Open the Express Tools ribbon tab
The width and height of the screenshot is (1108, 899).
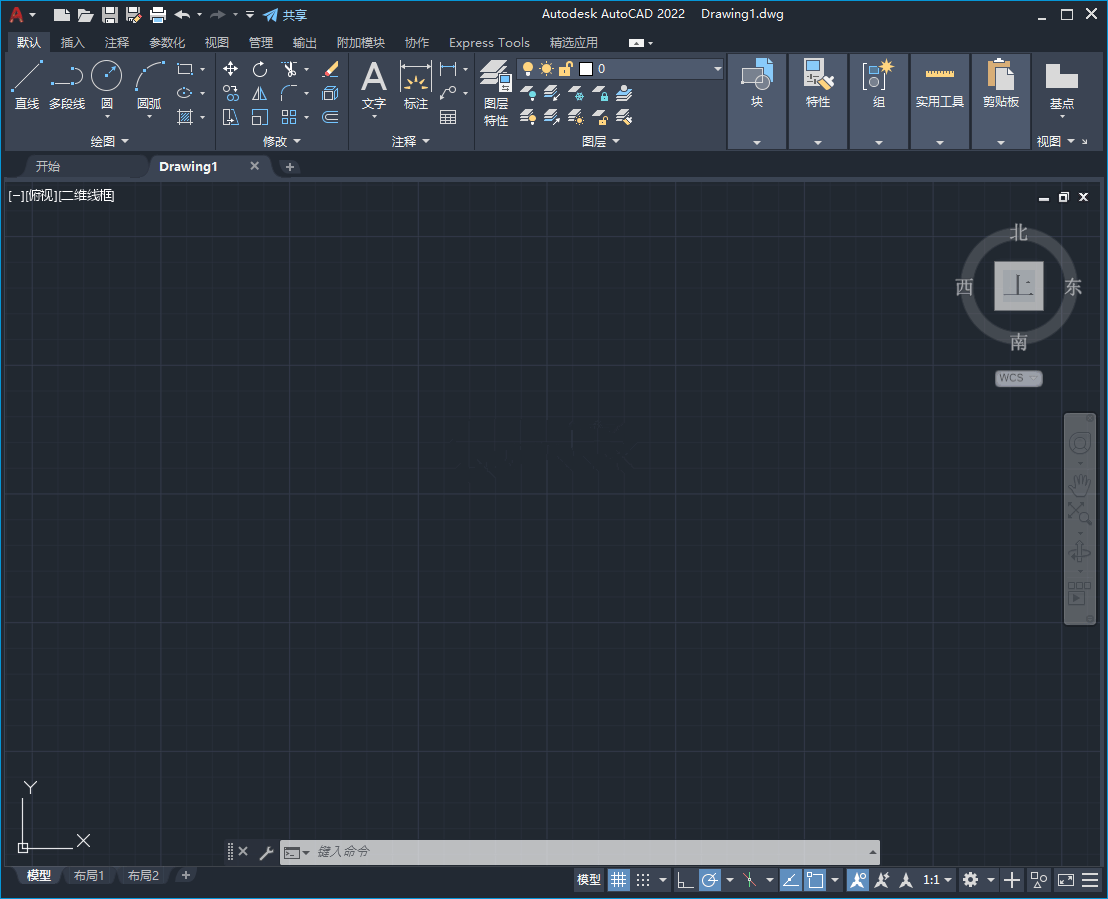(x=489, y=42)
